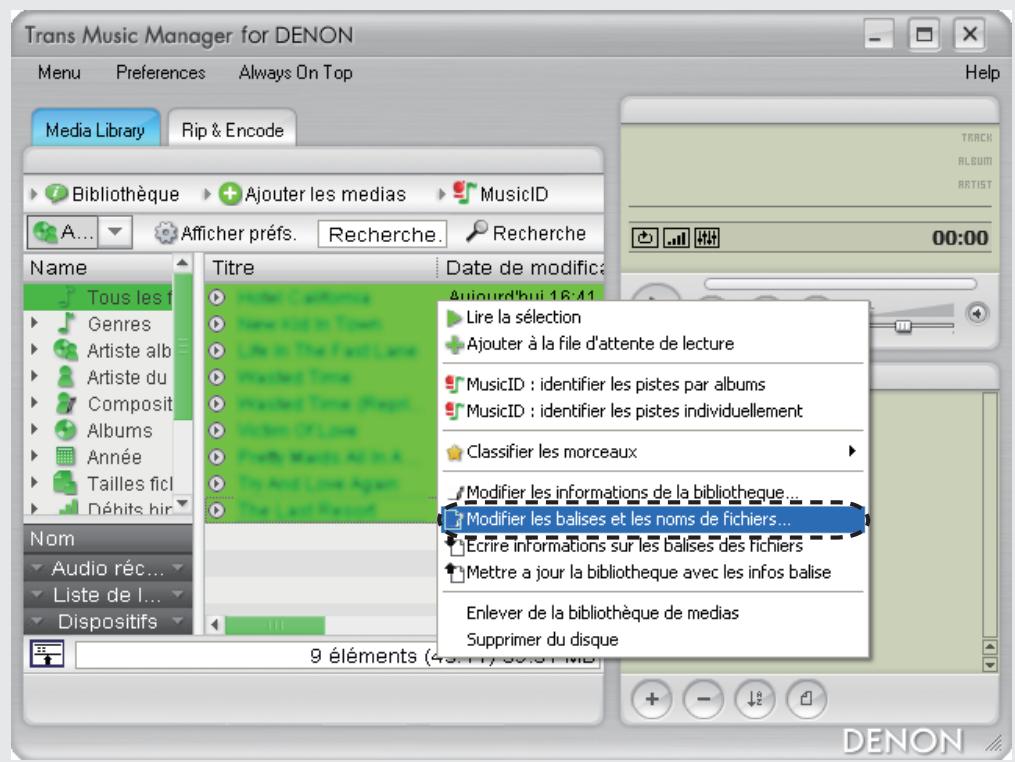Open the Preferences menu
1015x762 pixels.
click(161, 73)
